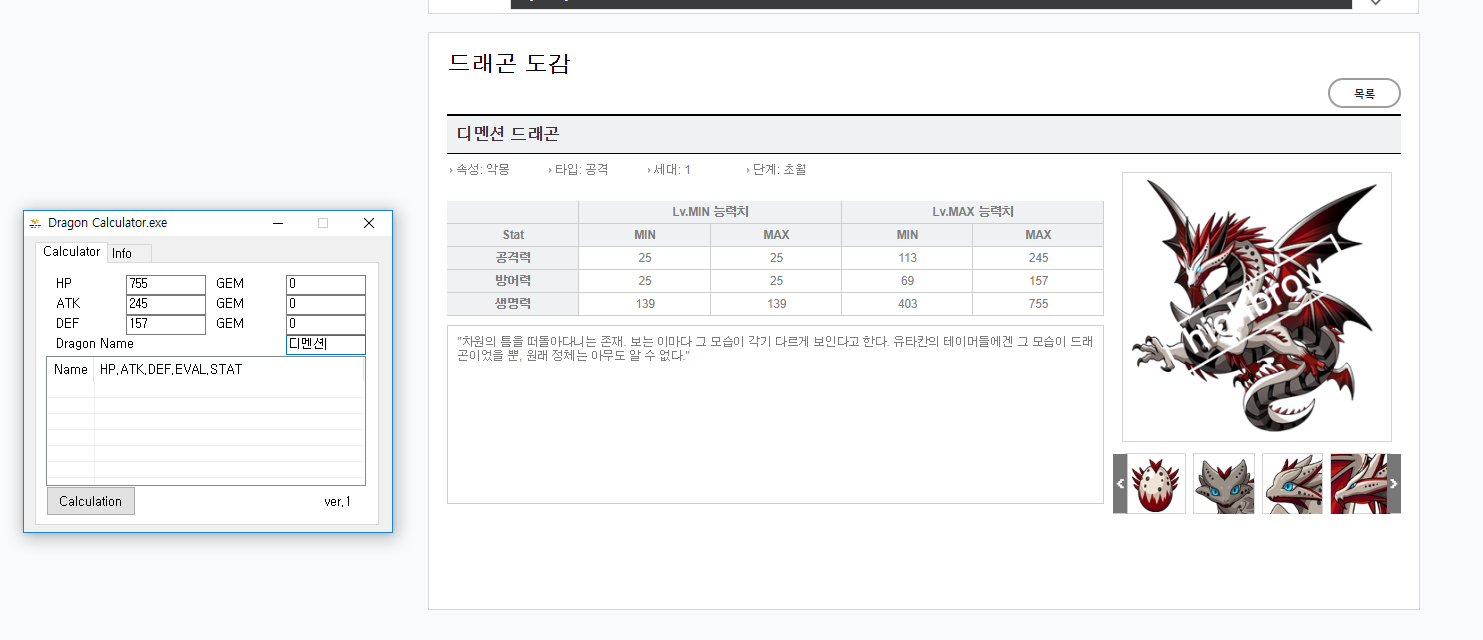This screenshot has width=1483, height=640.
Task: Click the DEF input field
Action: click(165, 324)
